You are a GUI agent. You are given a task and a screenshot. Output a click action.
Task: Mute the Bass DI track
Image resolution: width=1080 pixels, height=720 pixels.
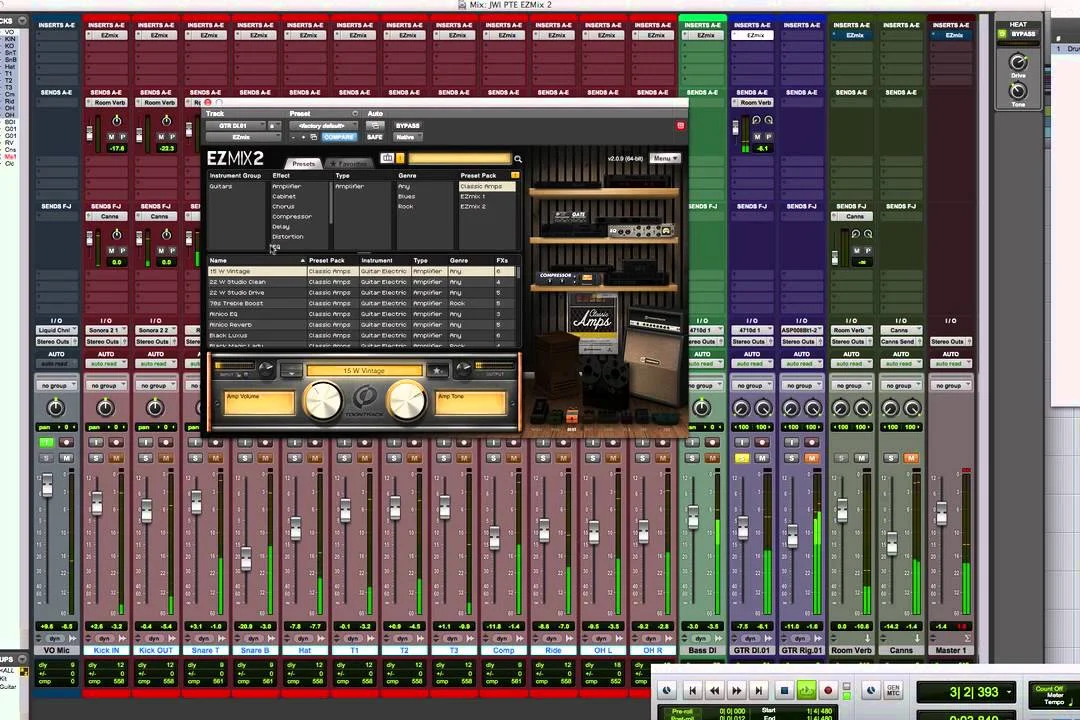(712, 458)
